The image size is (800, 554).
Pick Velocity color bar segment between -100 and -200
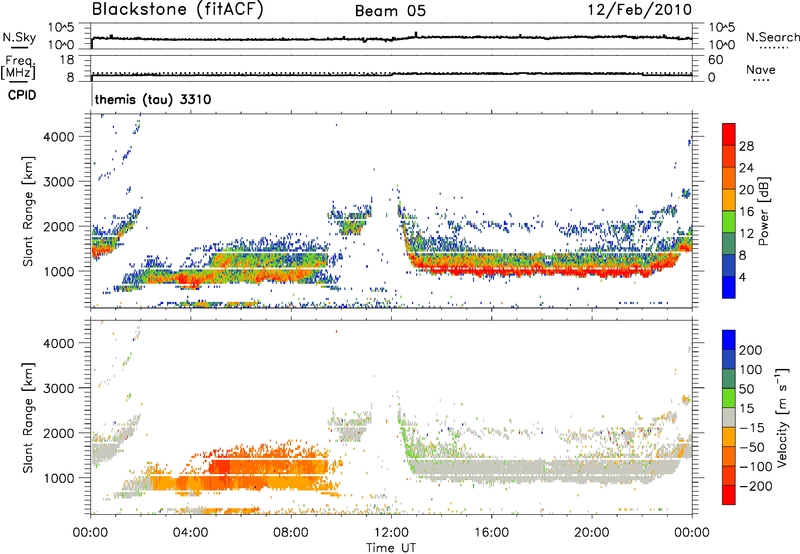pyautogui.click(x=729, y=475)
